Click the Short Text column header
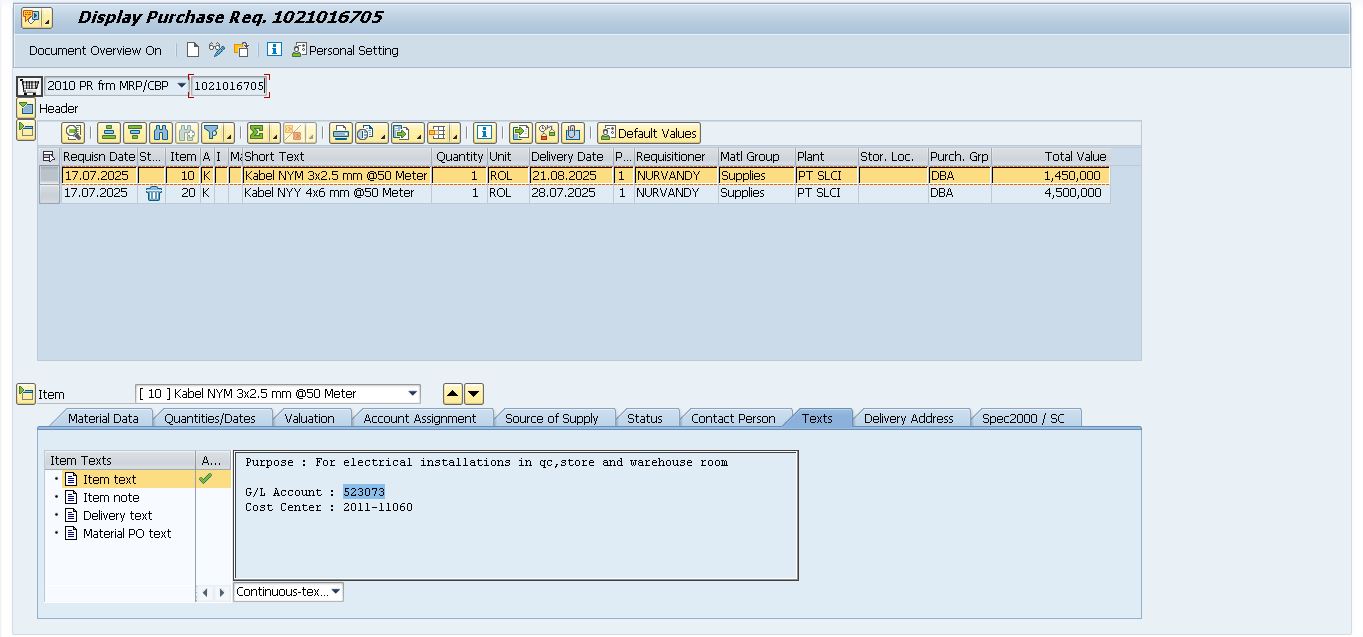The image size is (1363, 637). point(336,157)
